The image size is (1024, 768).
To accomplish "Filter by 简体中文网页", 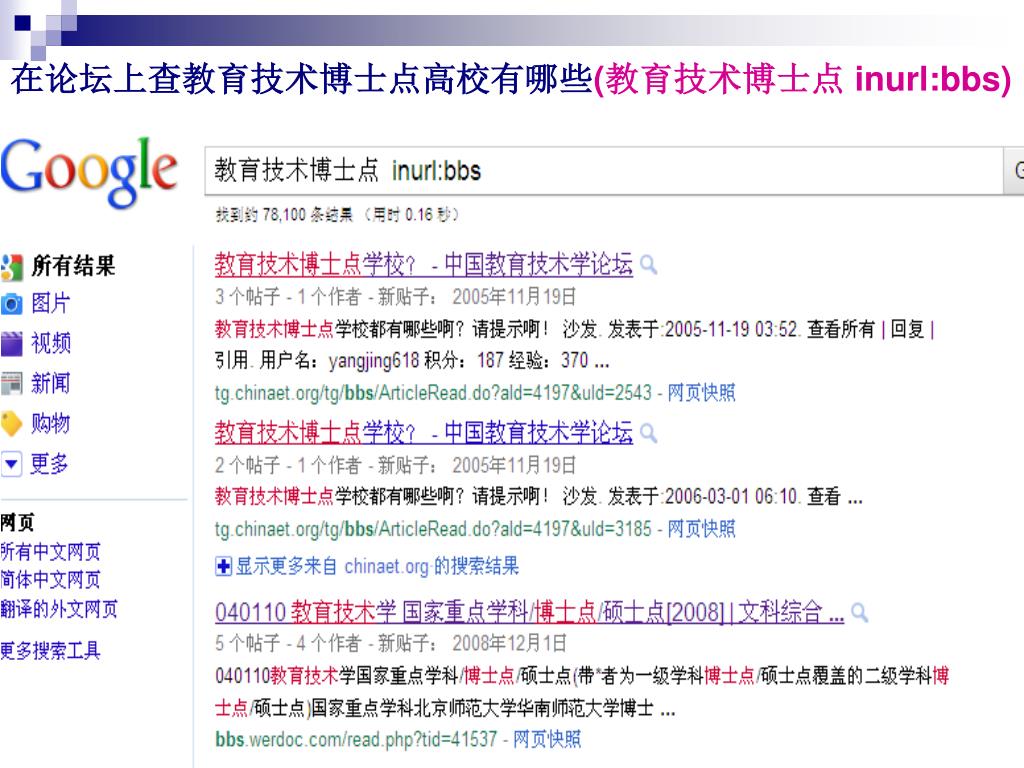I will 50,579.
